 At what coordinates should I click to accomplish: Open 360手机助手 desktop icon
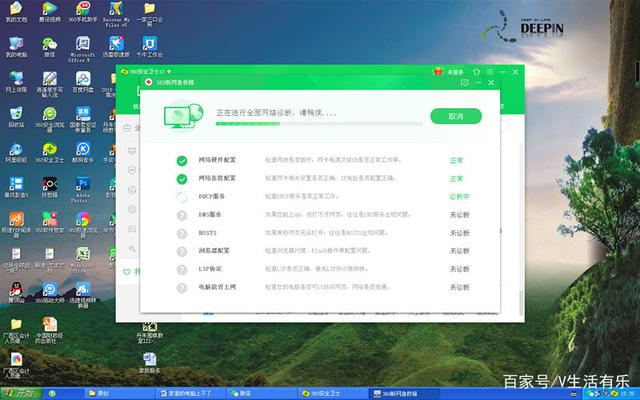pos(83,12)
